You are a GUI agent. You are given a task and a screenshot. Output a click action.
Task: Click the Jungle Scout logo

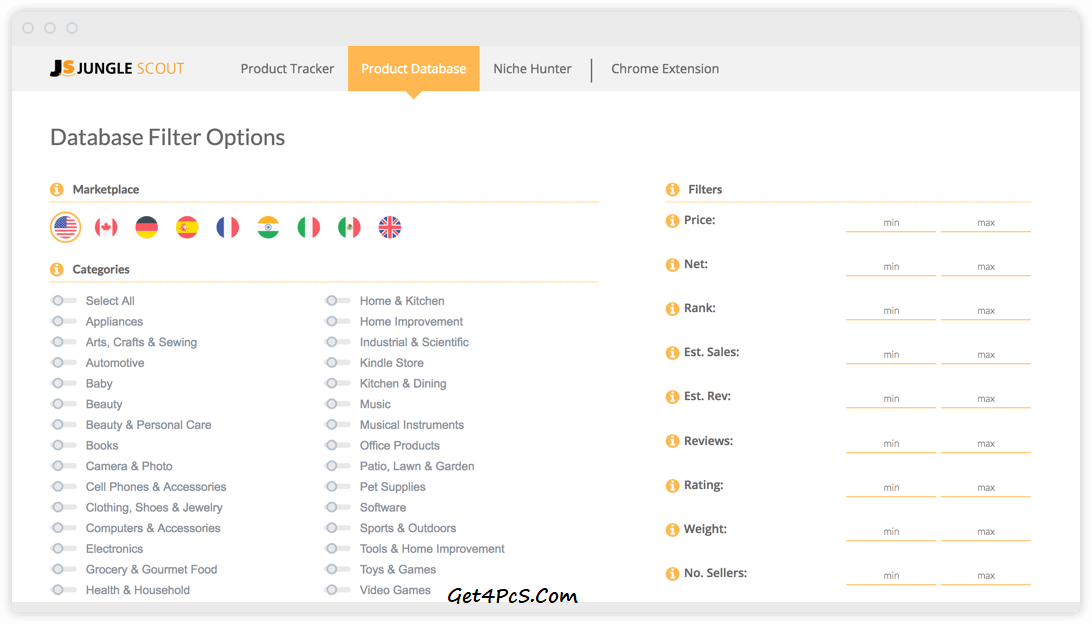pos(117,69)
